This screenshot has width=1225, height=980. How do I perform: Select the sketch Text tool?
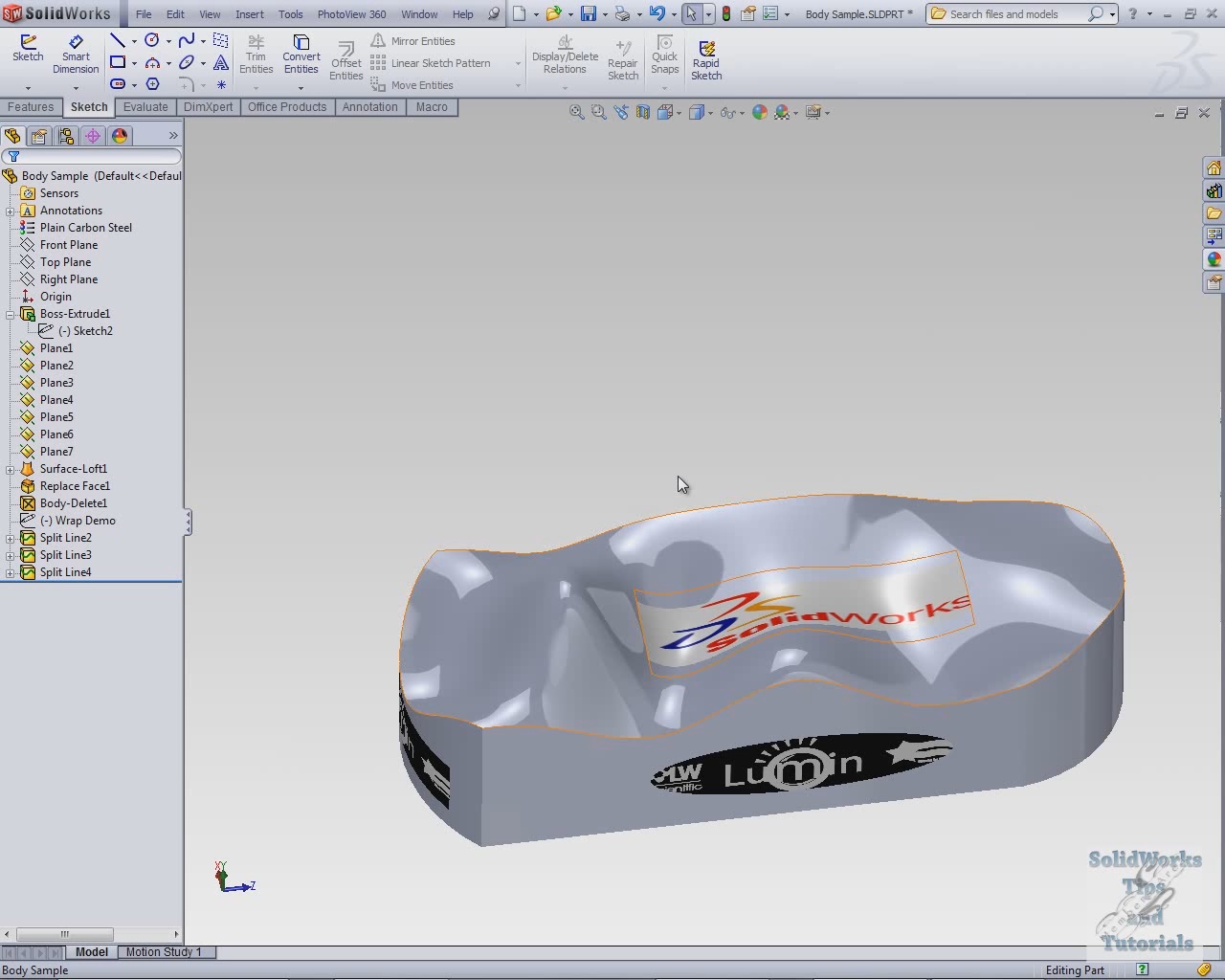(221, 62)
